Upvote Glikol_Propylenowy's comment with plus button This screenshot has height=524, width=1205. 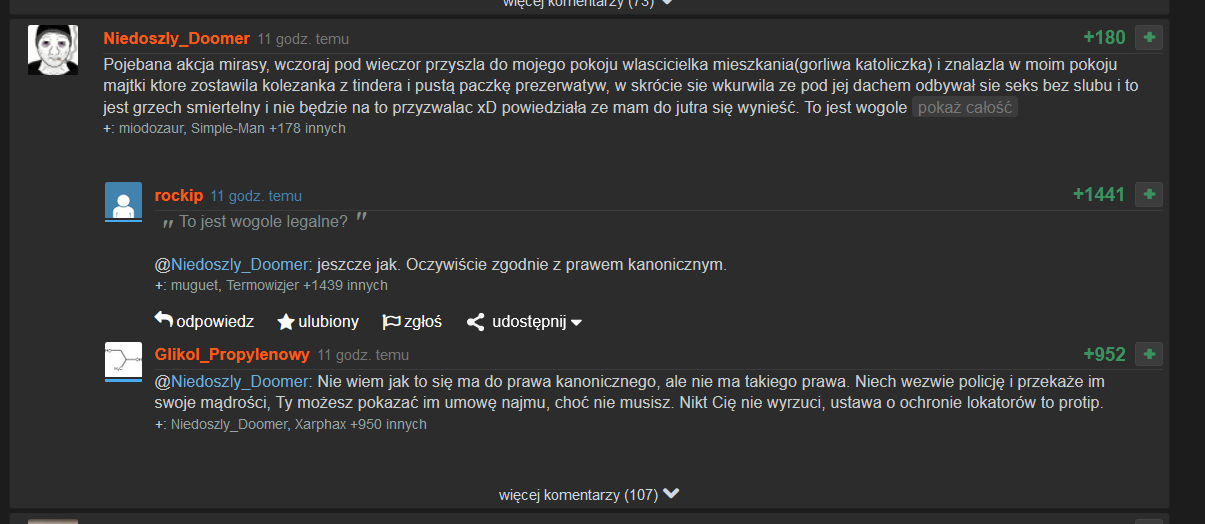(1149, 354)
